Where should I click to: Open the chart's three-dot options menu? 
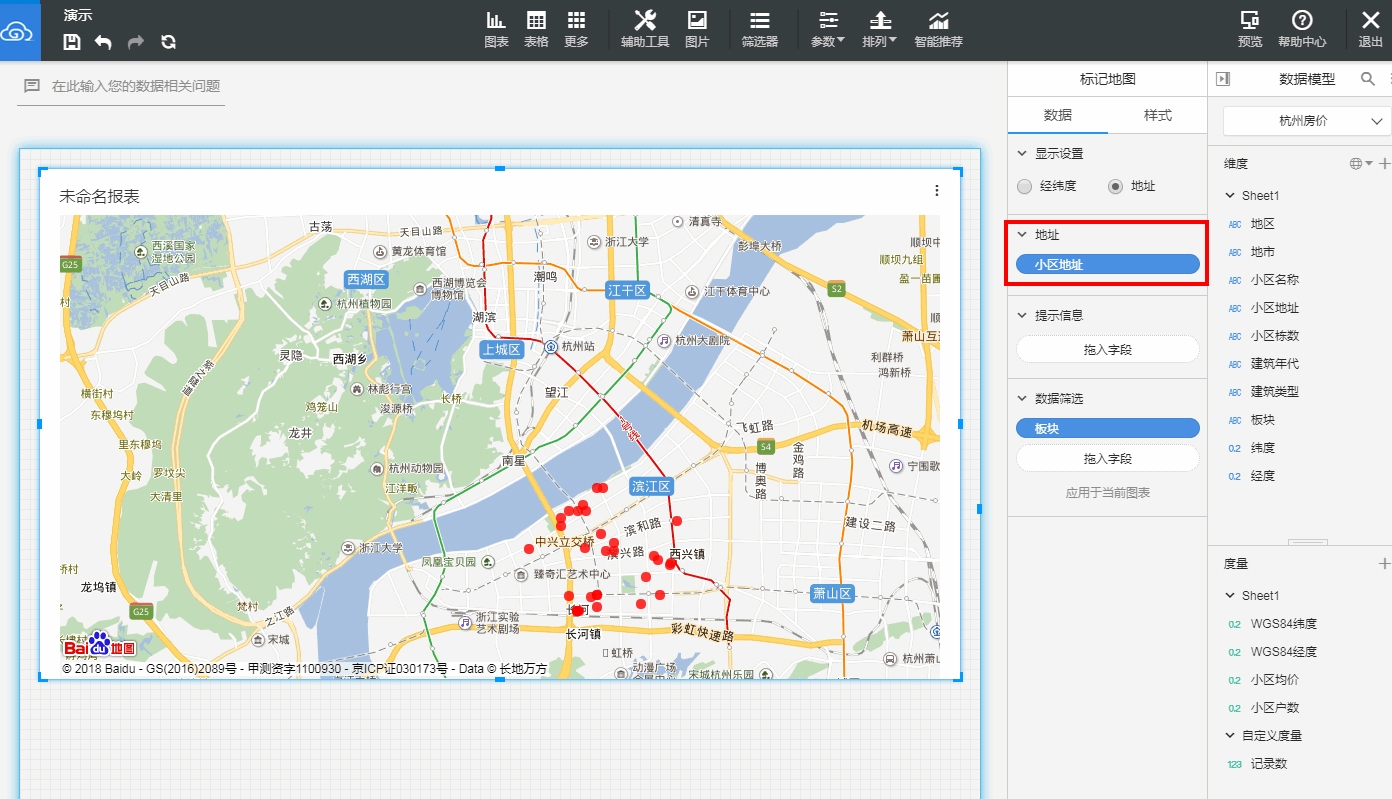point(936,190)
